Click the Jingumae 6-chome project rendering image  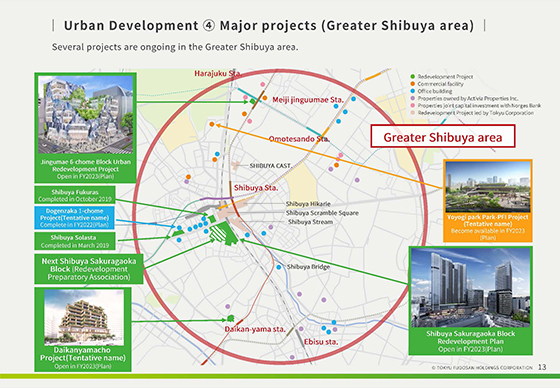[85, 114]
